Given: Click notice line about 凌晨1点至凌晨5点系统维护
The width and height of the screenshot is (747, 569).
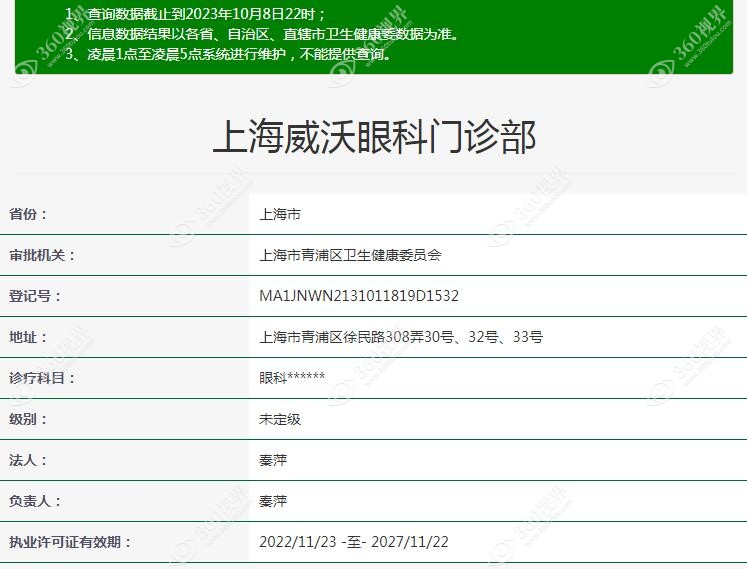Looking at the screenshot, I should [229, 54].
